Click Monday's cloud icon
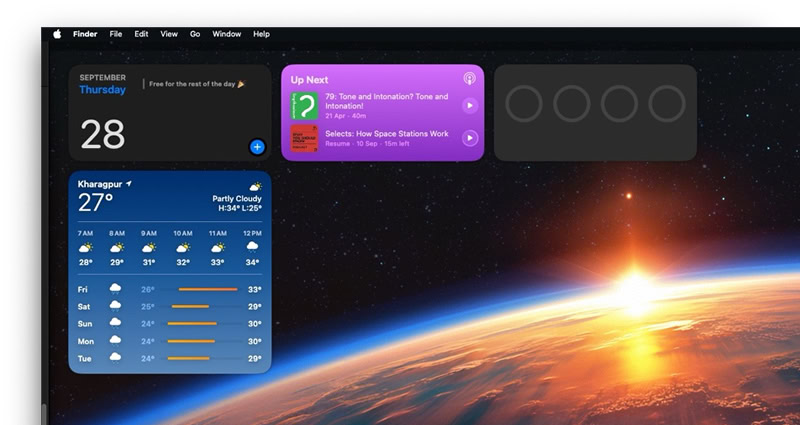This screenshot has width=800, height=425. tap(115, 340)
